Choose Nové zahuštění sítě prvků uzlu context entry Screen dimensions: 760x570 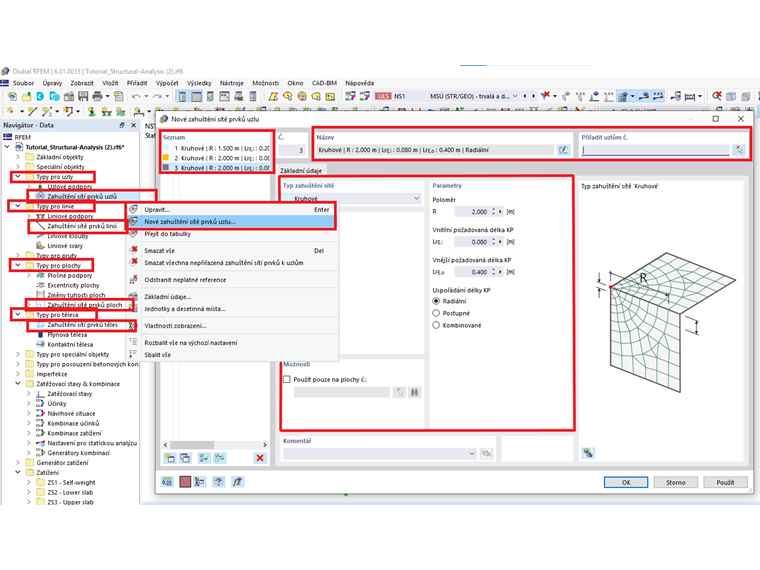233,222
